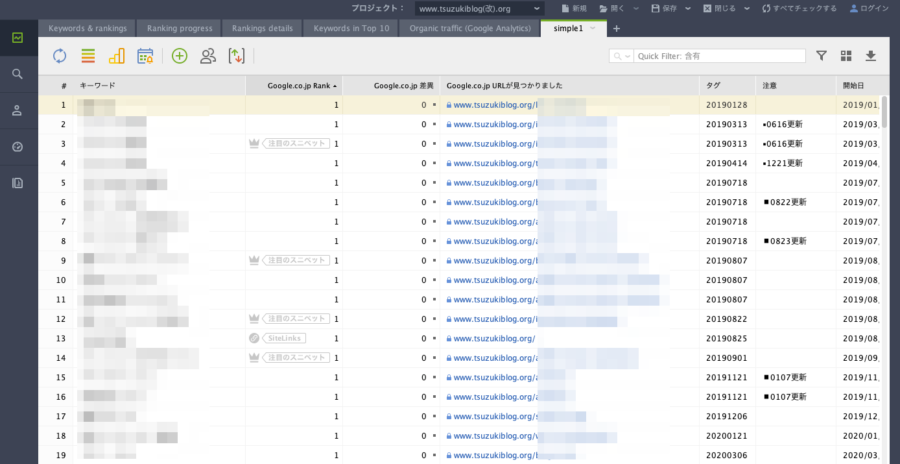Open the Quick Filter search-type dropdown
Image resolution: width=900 pixels, height=464 pixels.
622,56
